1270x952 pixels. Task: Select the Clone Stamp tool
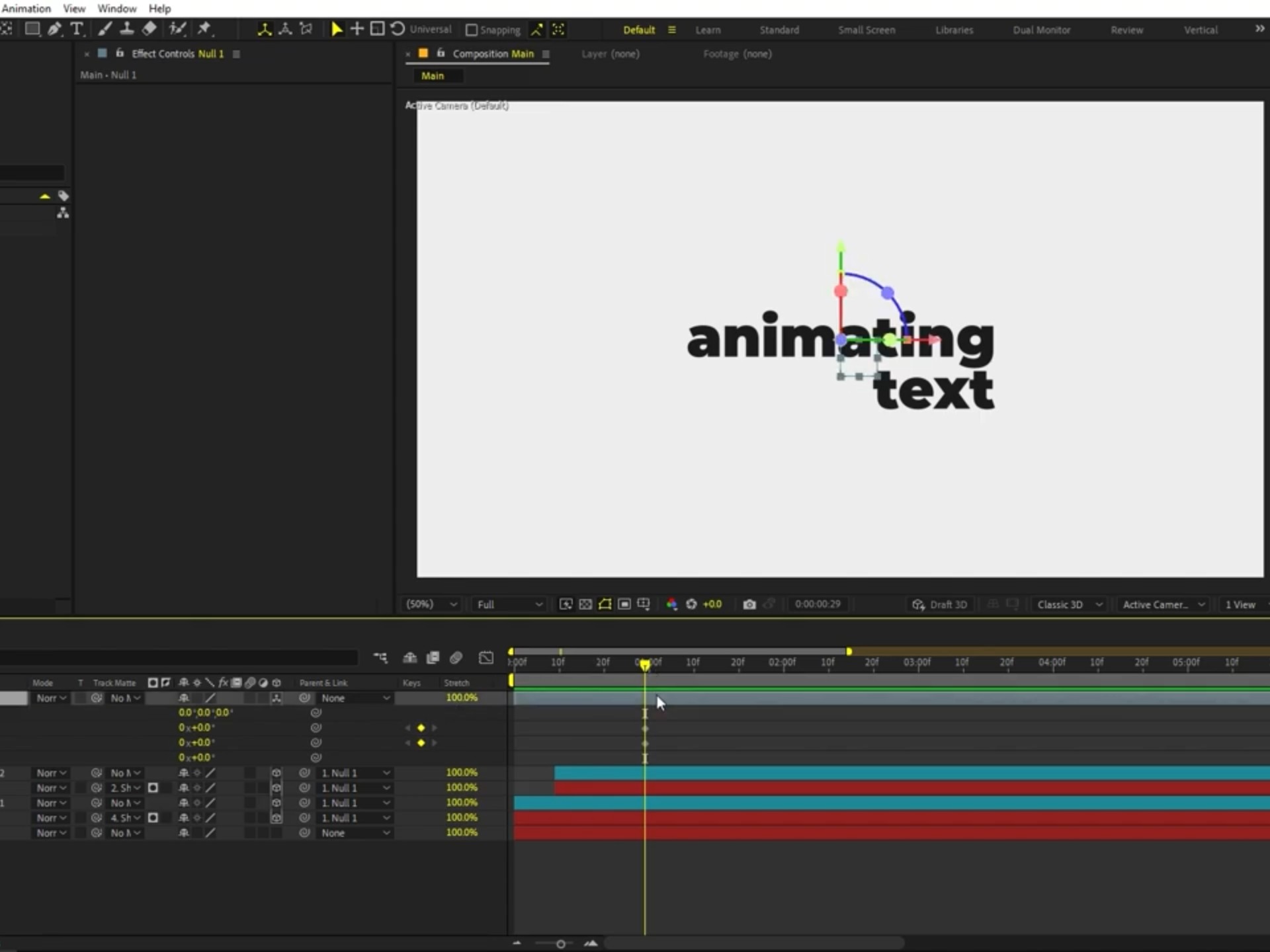pyautogui.click(x=127, y=29)
